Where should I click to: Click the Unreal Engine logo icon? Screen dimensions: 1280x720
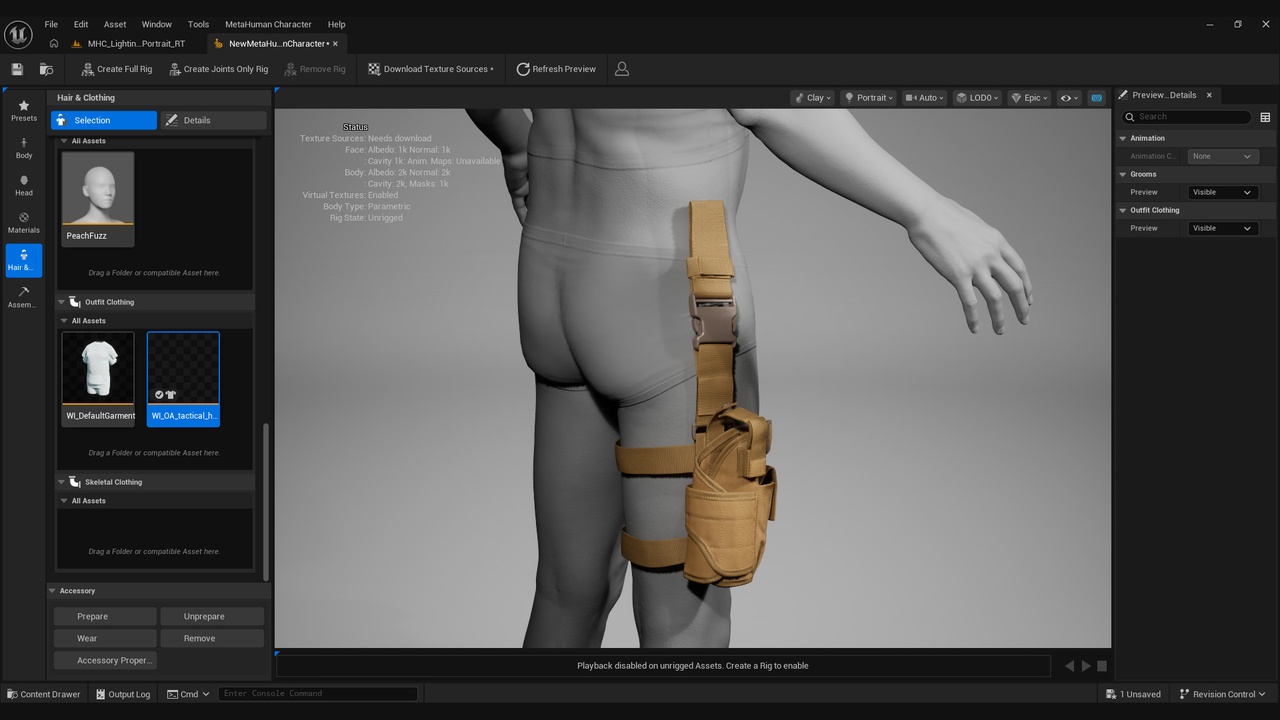18,34
